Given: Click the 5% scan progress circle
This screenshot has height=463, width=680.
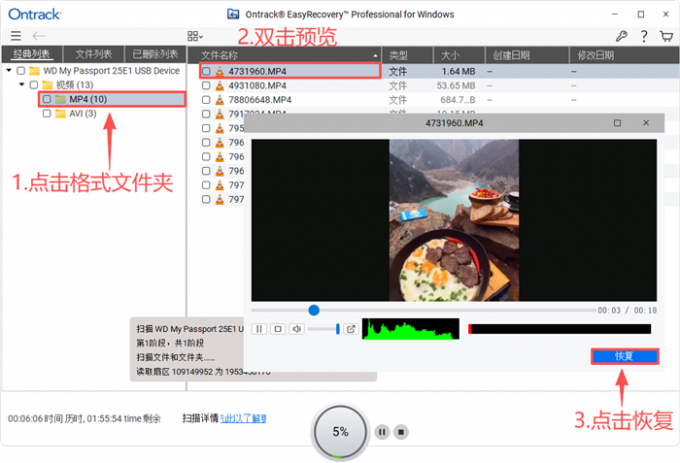Looking at the screenshot, I should pos(340,432).
